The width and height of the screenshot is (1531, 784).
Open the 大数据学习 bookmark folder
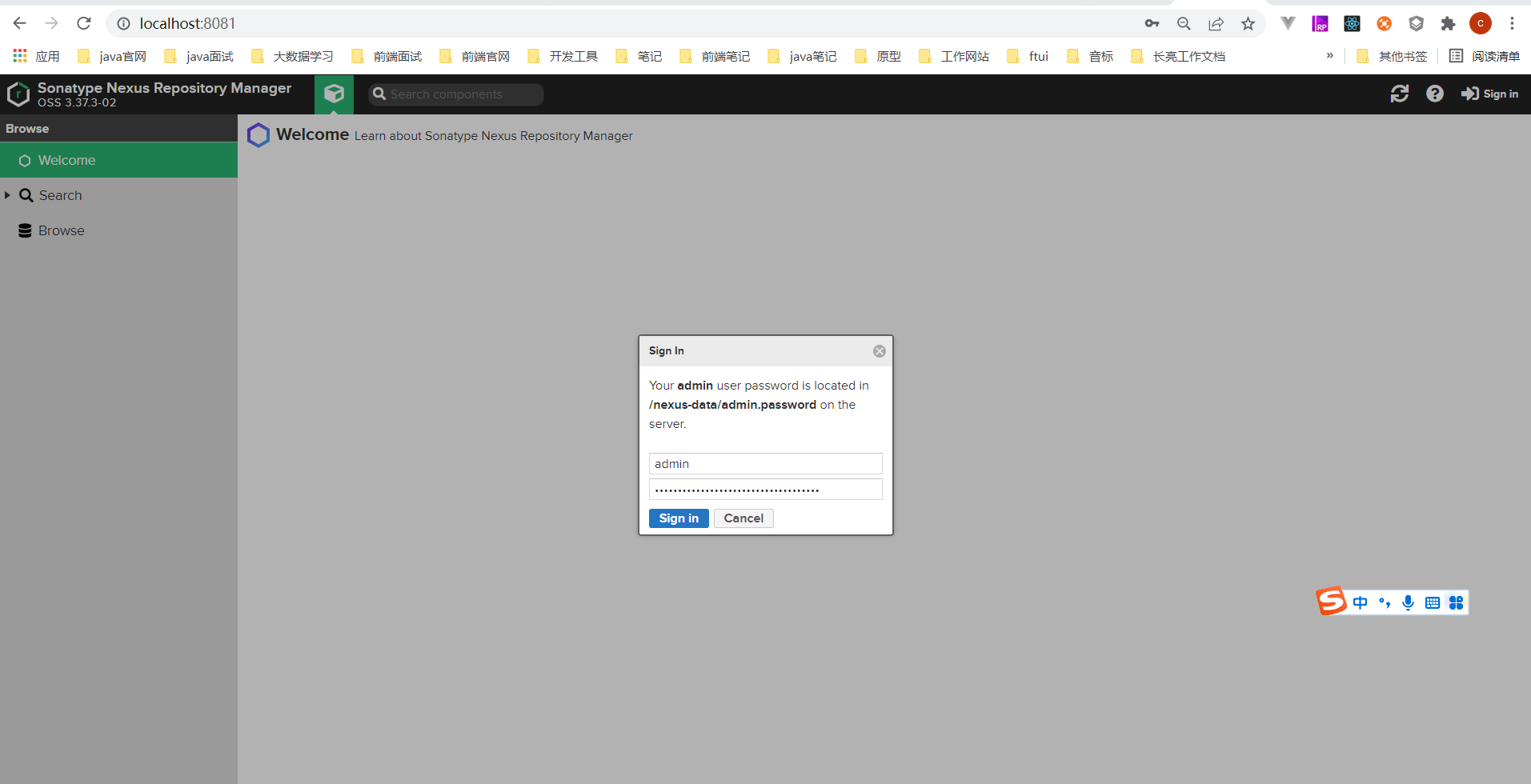pos(292,56)
